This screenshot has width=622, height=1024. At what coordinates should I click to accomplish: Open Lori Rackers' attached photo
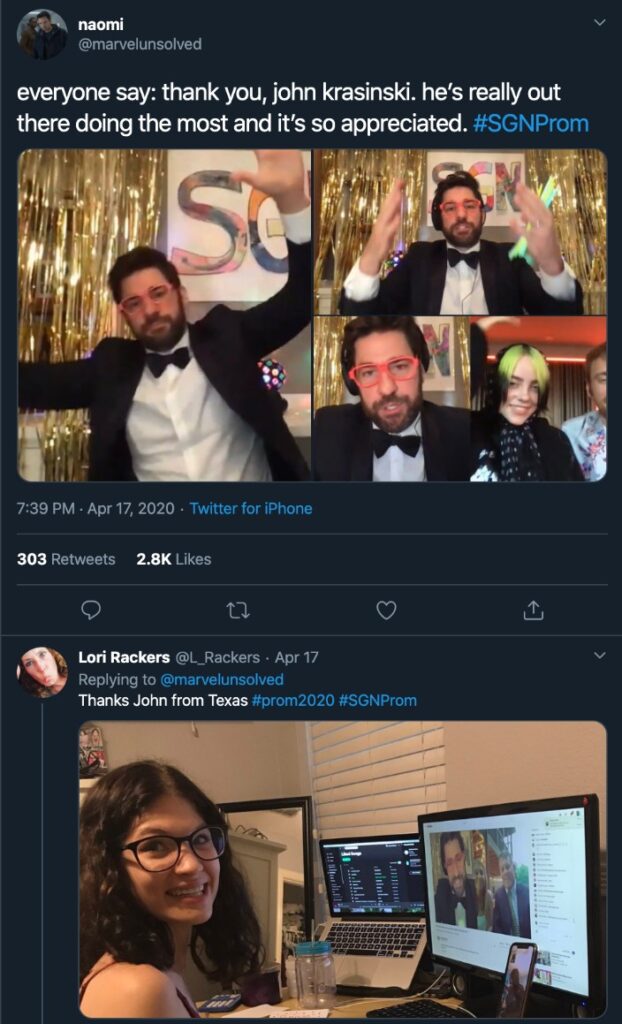coord(342,869)
